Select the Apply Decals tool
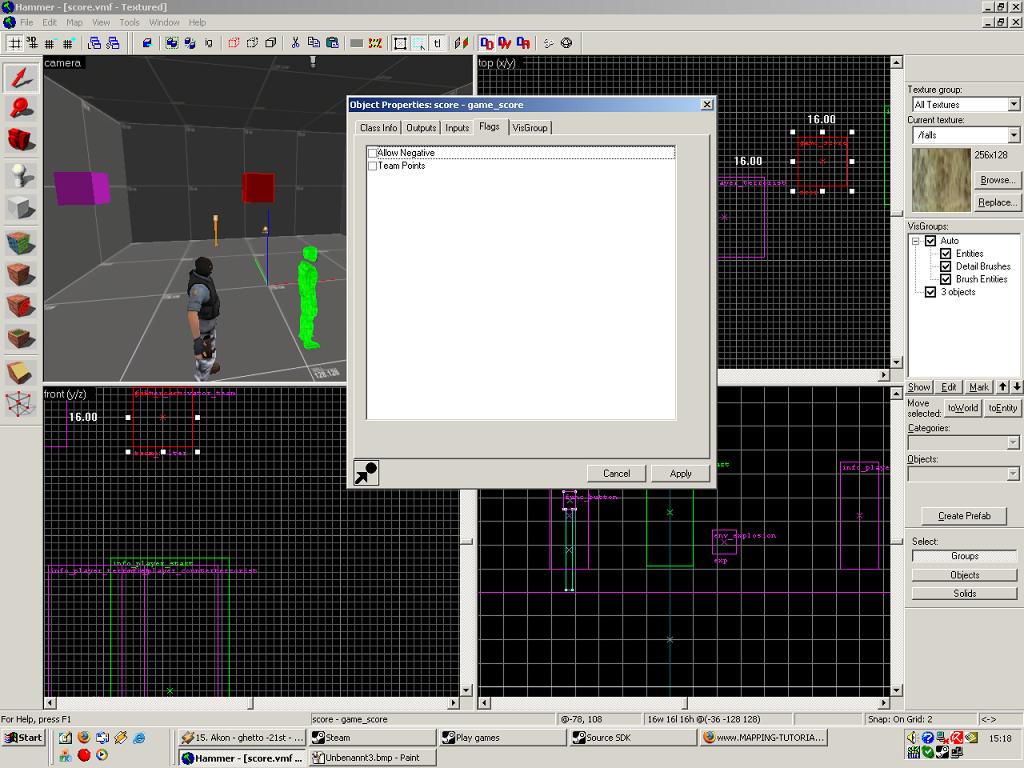Viewport: 1024px width, 768px height. coord(22,306)
